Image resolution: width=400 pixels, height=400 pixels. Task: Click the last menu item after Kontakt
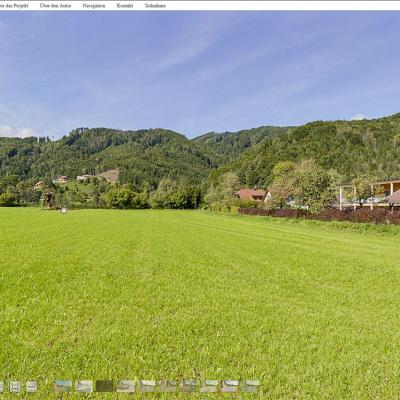(155, 6)
